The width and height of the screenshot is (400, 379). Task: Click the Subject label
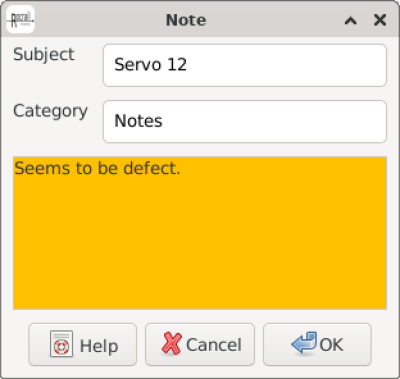click(44, 54)
